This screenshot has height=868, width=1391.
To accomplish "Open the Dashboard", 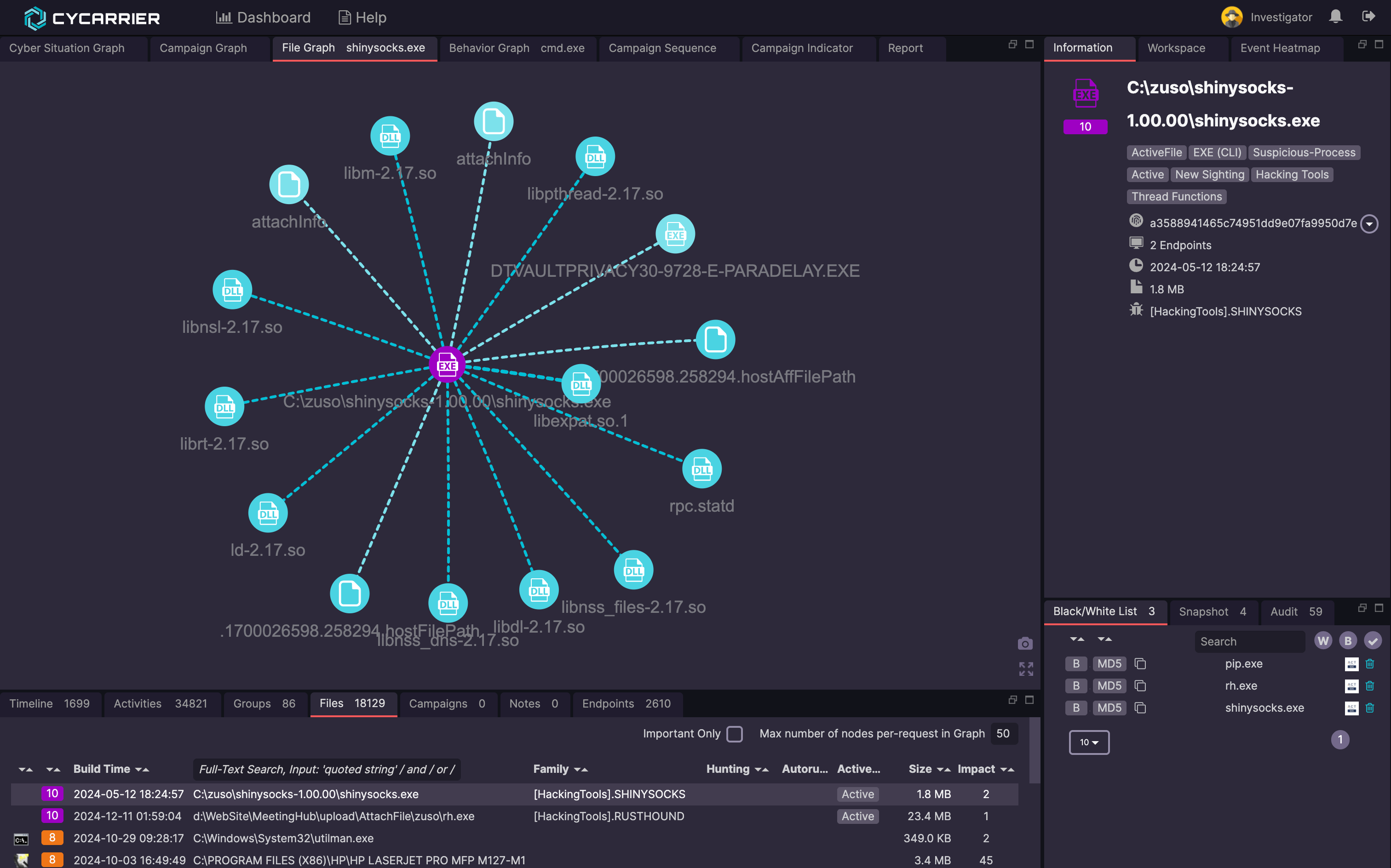I will [x=263, y=17].
